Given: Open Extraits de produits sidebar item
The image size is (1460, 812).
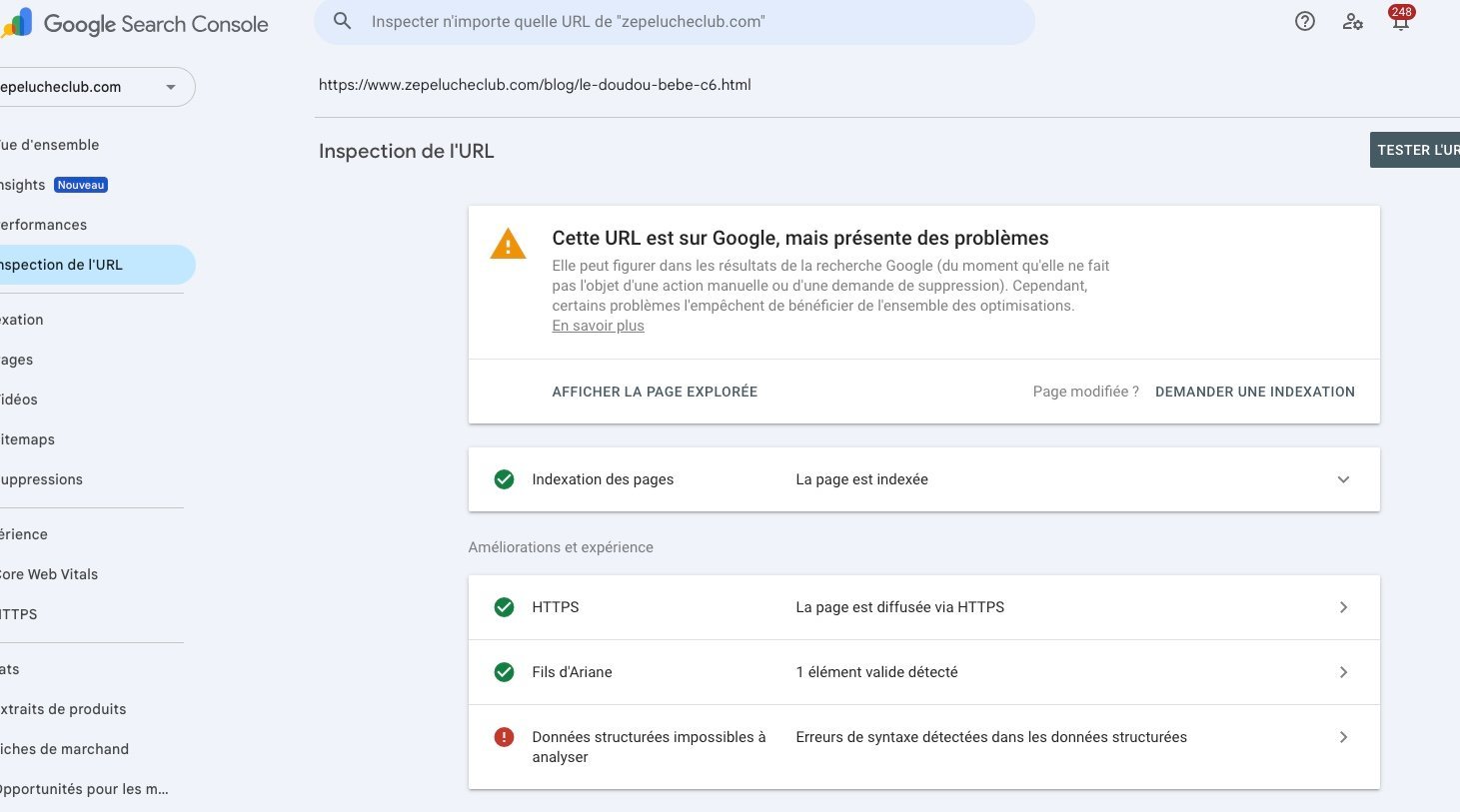Looking at the screenshot, I should click(64, 709).
